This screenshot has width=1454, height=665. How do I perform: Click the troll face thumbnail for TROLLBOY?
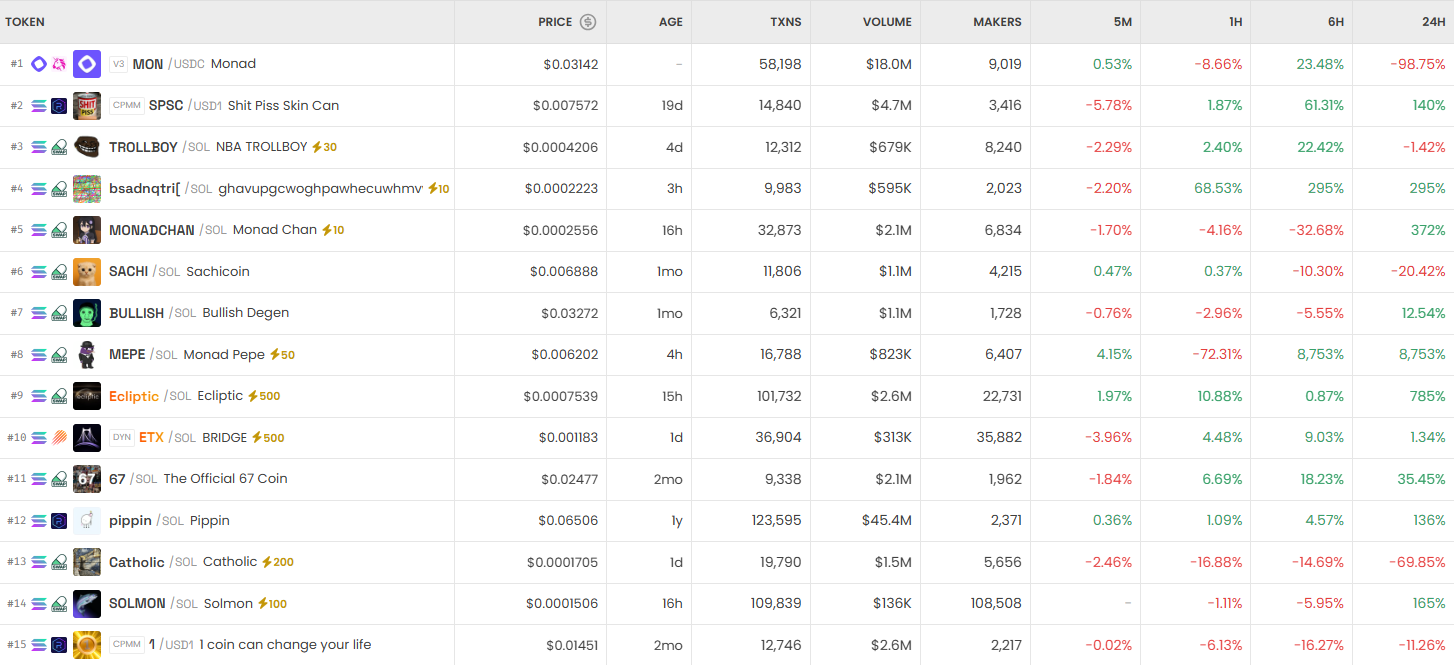point(87,147)
